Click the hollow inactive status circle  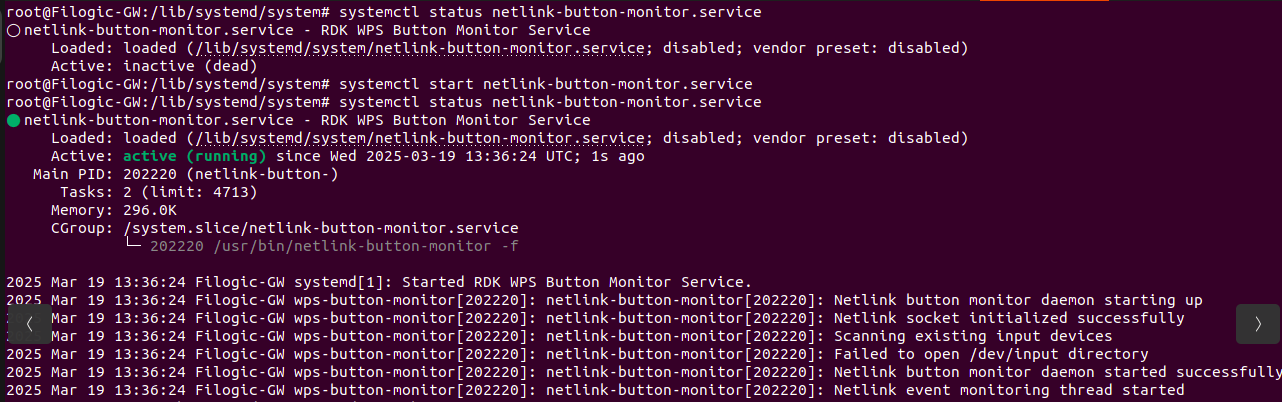[13, 31]
